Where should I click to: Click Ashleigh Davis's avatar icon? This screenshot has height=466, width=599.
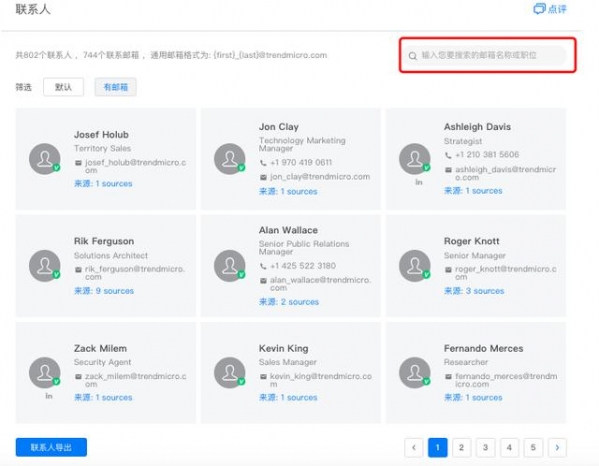pyautogui.click(x=415, y=159)
